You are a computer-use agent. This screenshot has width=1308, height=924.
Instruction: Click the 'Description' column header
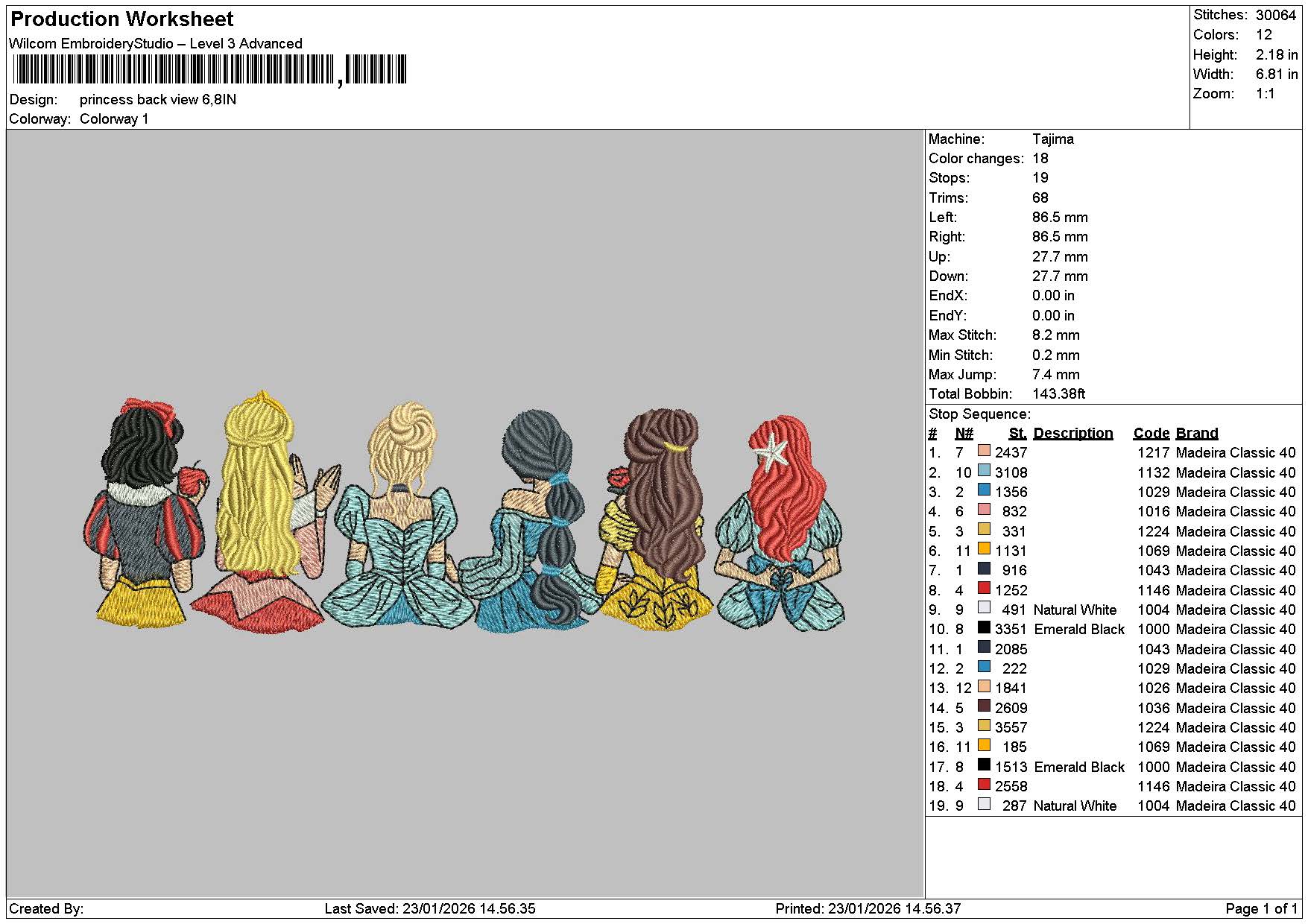pyautogui.click(x=1073, y=433)
